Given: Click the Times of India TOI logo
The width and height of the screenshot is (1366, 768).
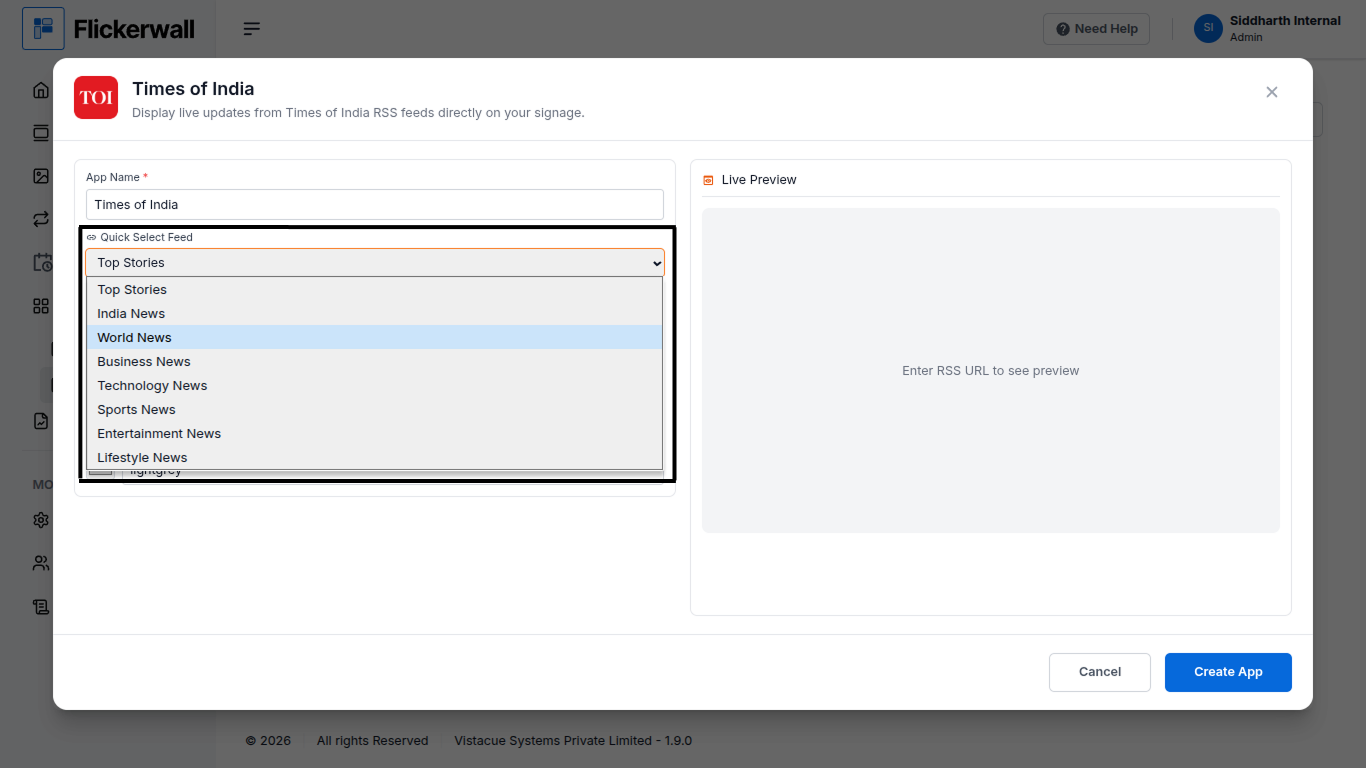Looking at the screenshot, I should coord(96,98).
